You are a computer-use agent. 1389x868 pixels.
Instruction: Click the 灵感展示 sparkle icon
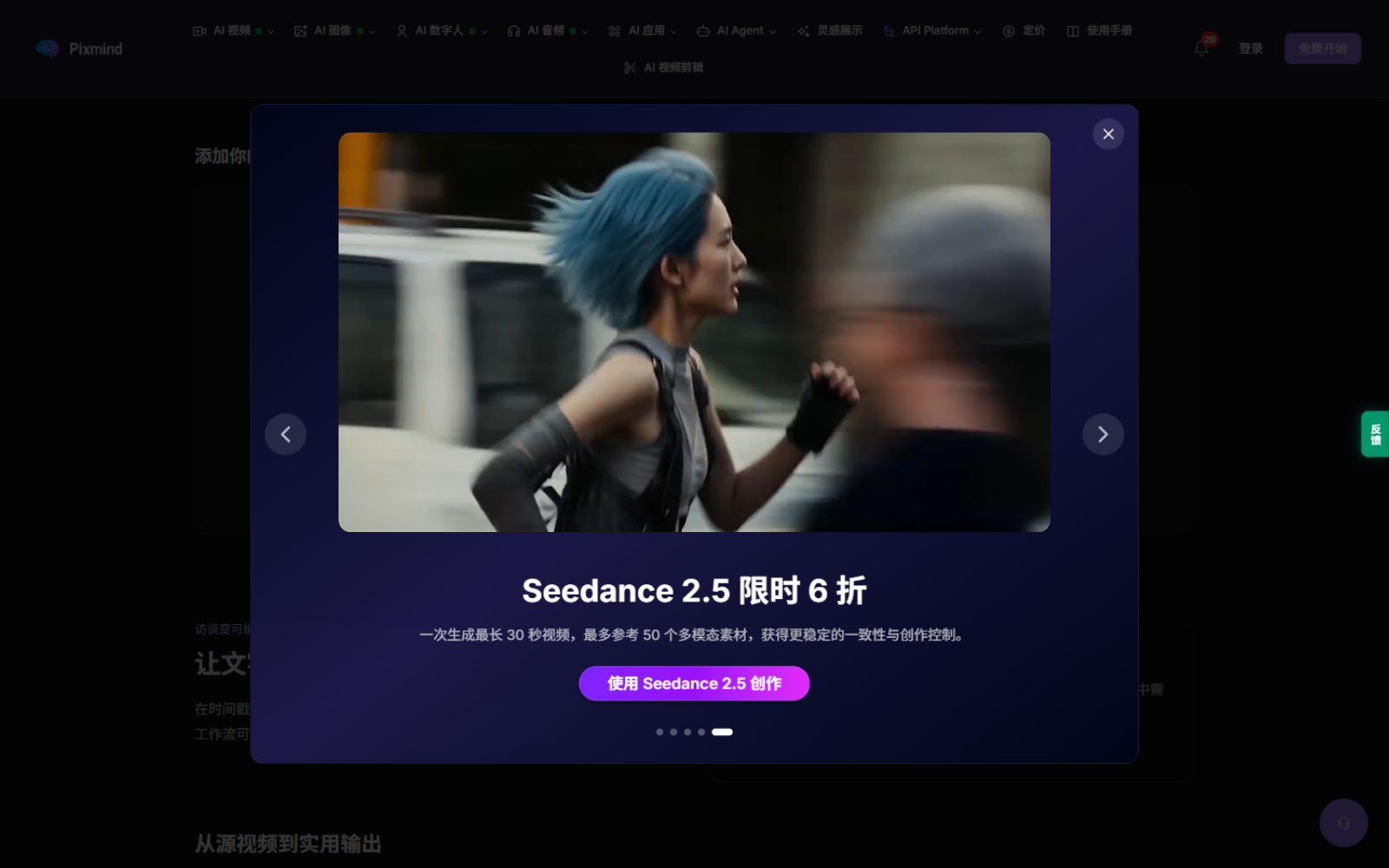pyautogui.click(x=803, y=31)
